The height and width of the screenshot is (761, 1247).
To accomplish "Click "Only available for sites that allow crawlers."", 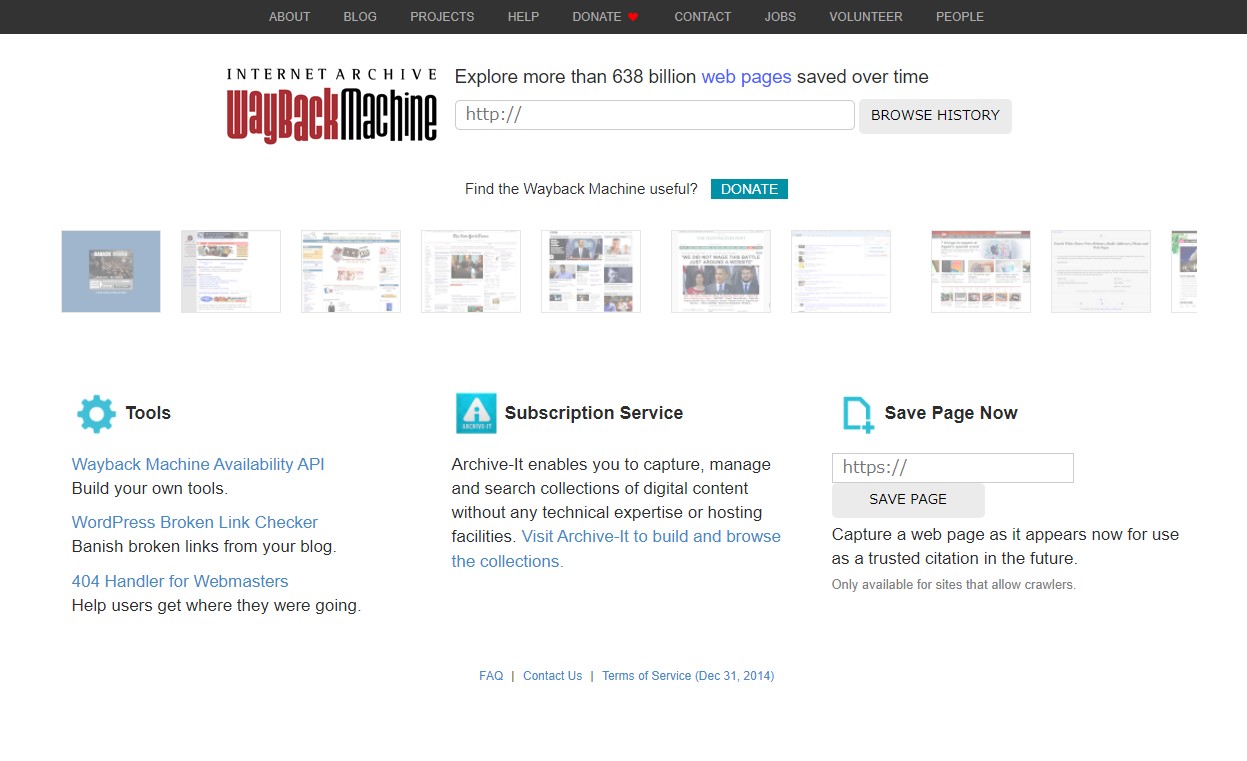I will [954, 585].
